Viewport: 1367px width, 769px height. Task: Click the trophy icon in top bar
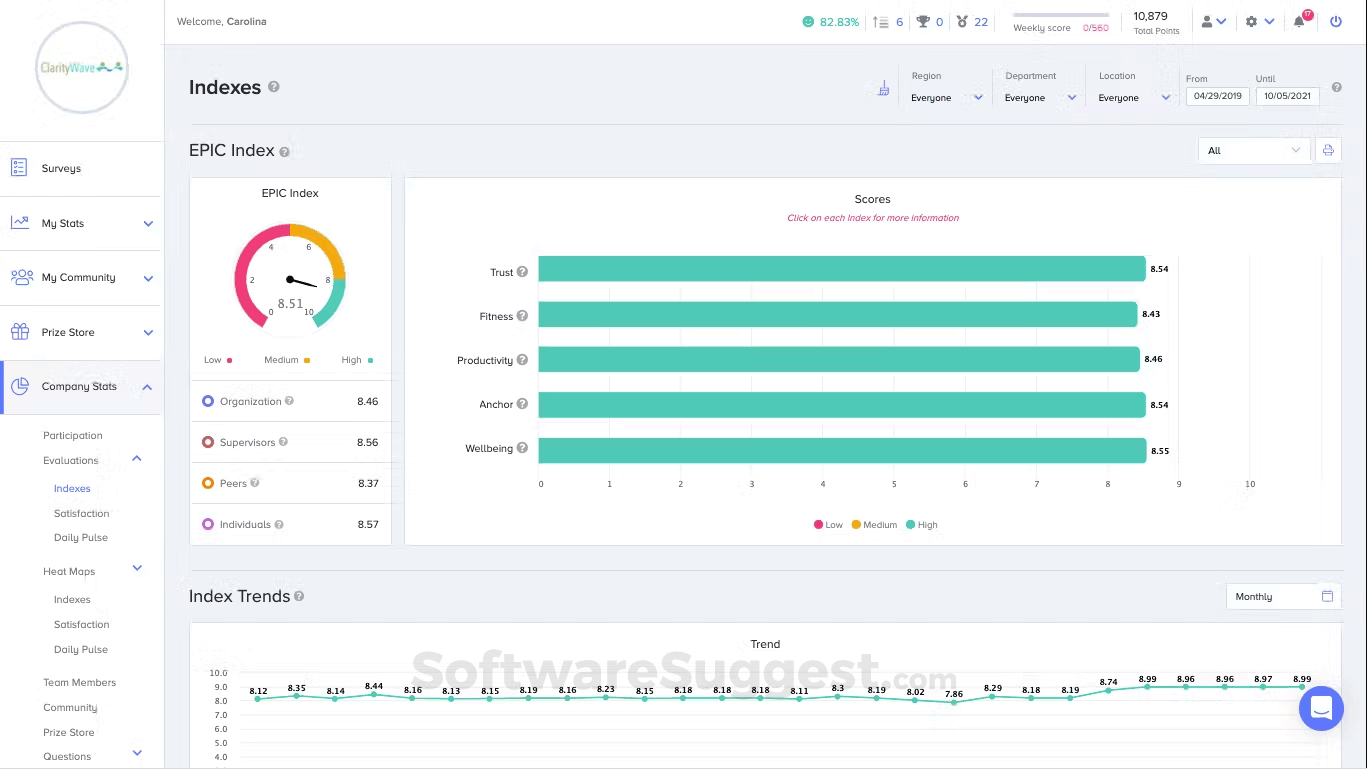coord(923,22)
